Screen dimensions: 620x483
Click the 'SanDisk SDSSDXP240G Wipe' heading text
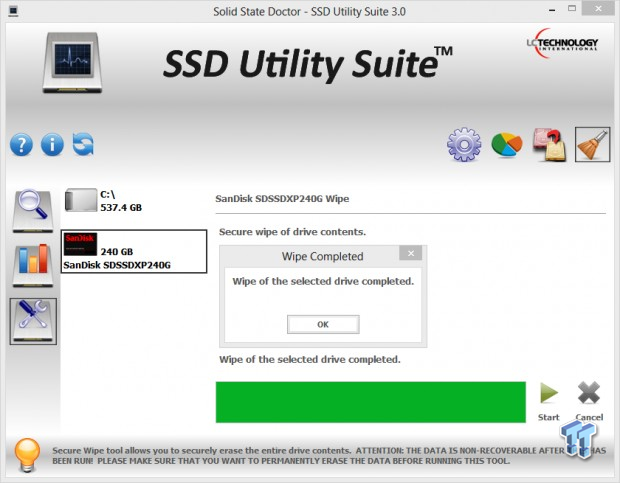(282, 199)
